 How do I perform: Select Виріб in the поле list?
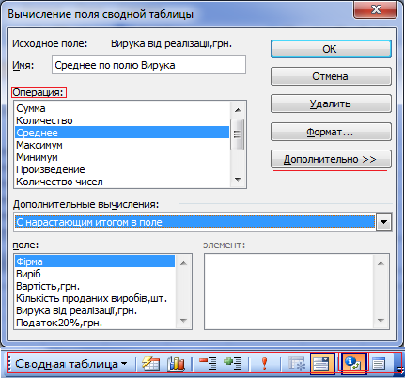click(x=95, y=274)
